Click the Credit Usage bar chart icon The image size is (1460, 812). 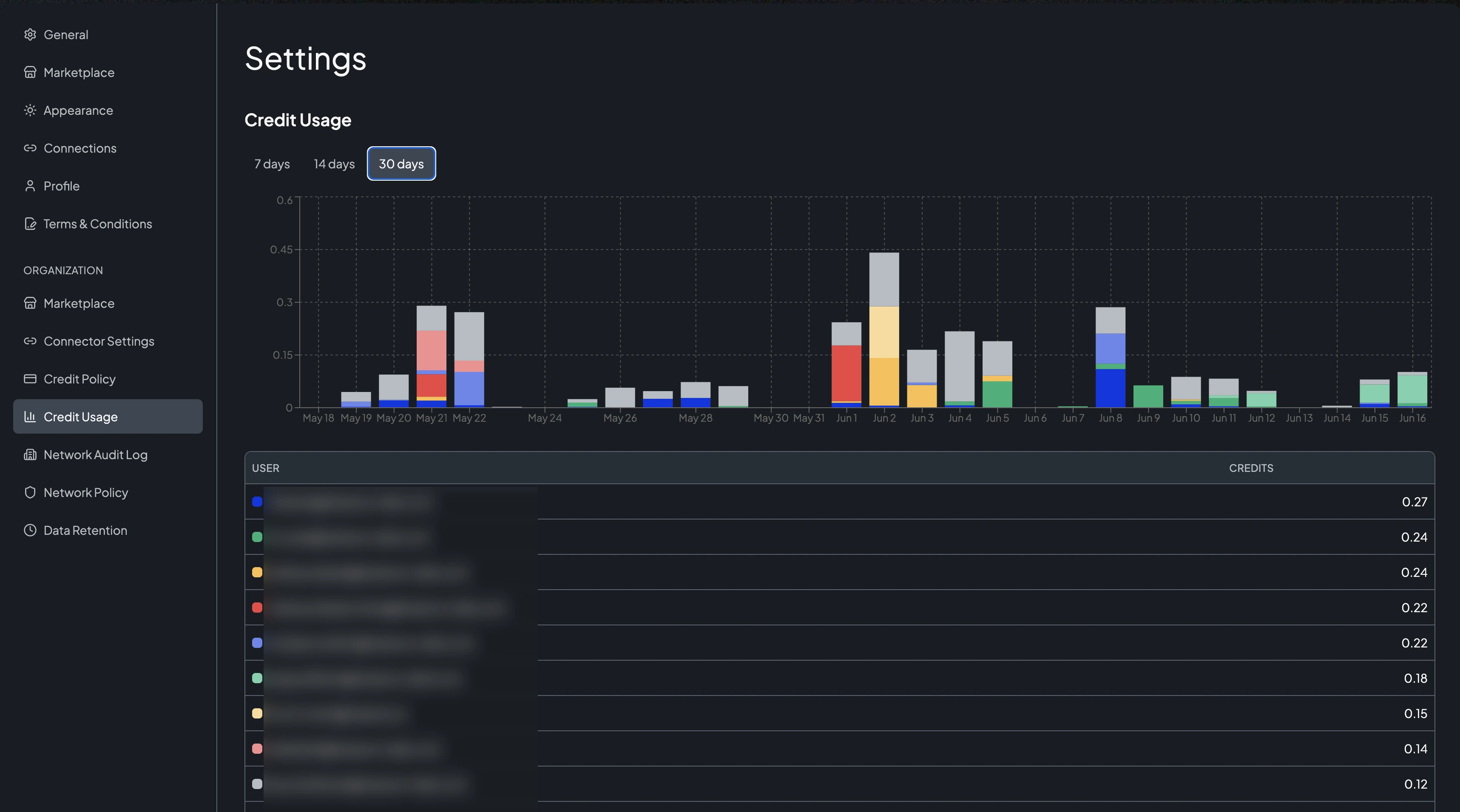[30, 417]
